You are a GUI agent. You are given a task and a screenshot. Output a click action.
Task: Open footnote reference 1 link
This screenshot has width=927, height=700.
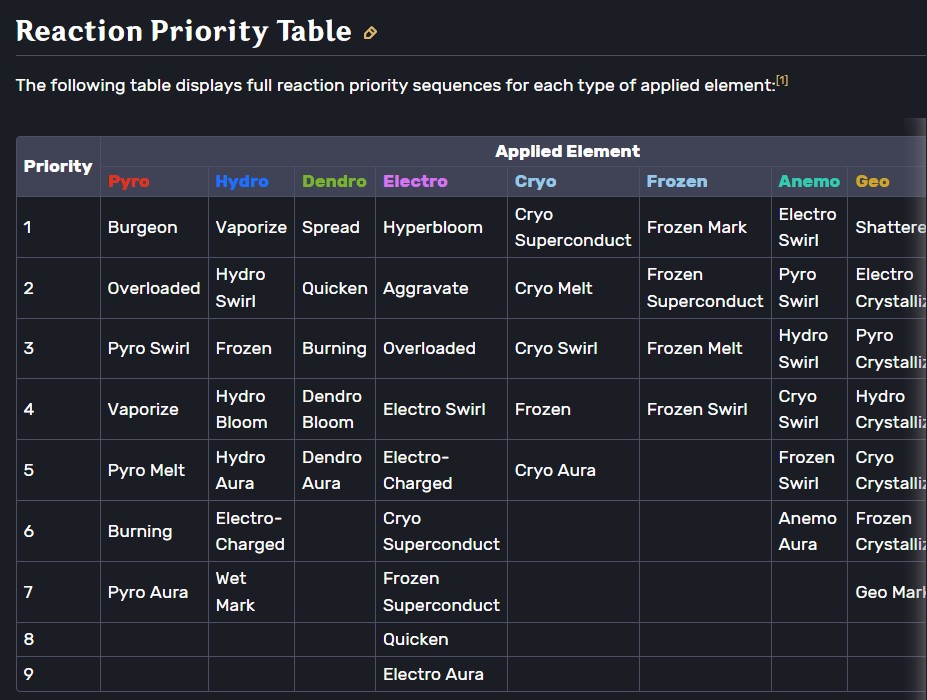tap(782, 81)
